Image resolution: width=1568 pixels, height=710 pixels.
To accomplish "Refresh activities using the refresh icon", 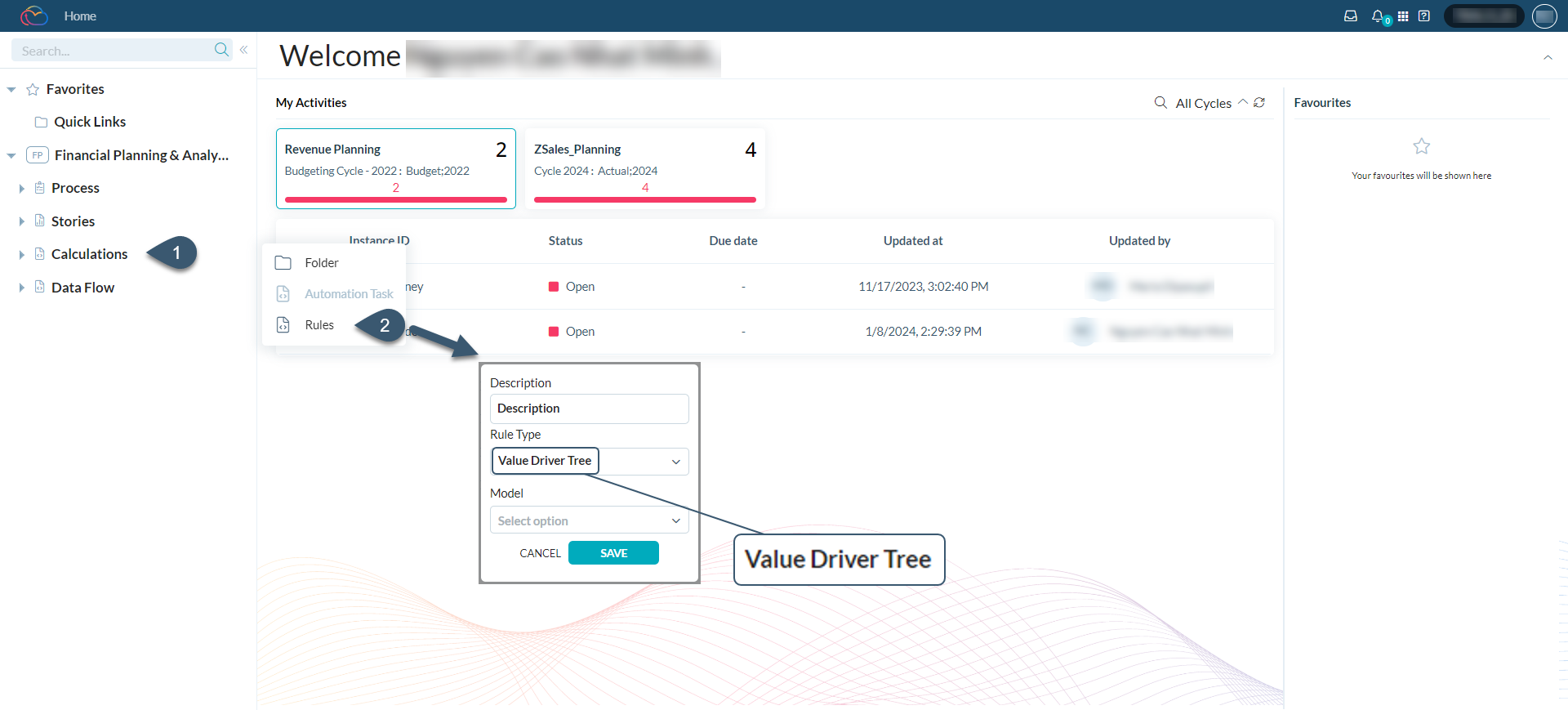I will pyautogui.click(x=1259, y=103).
